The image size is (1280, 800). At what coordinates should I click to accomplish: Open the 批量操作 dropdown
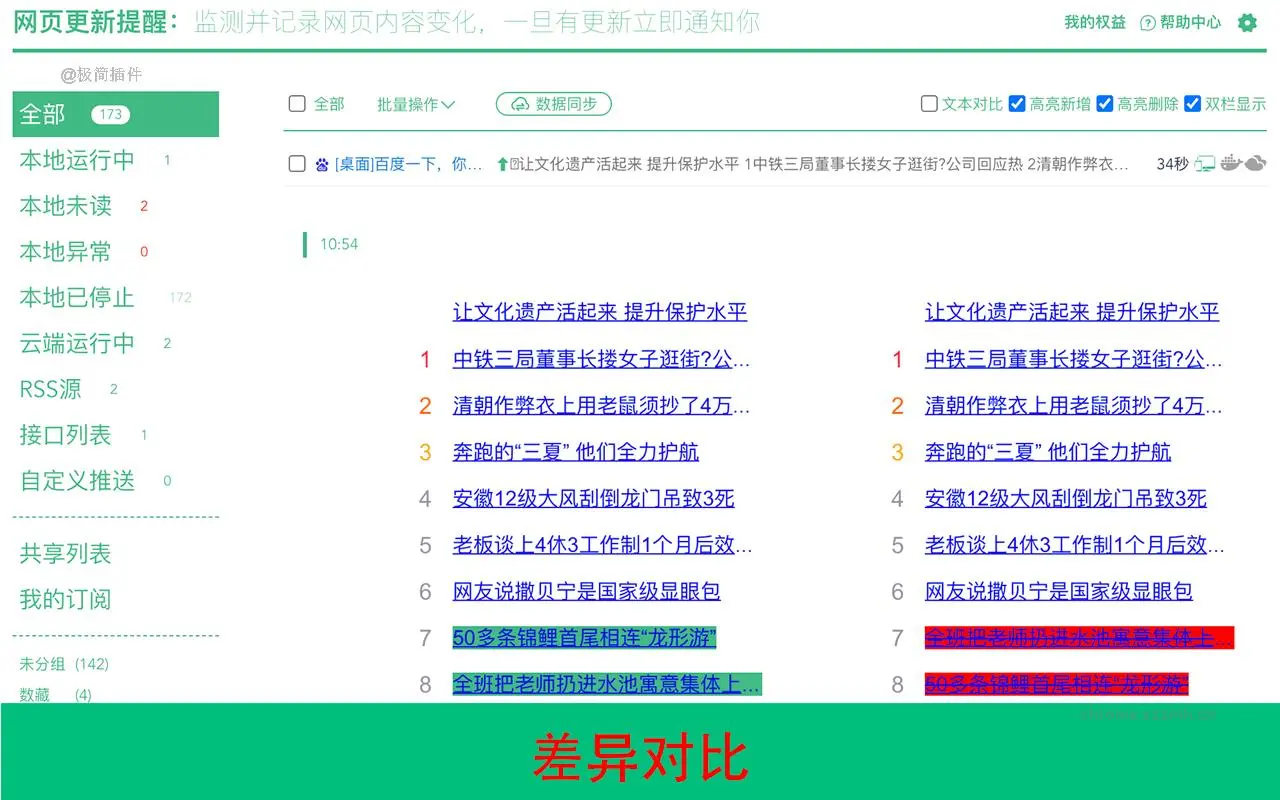click(414, 103)
